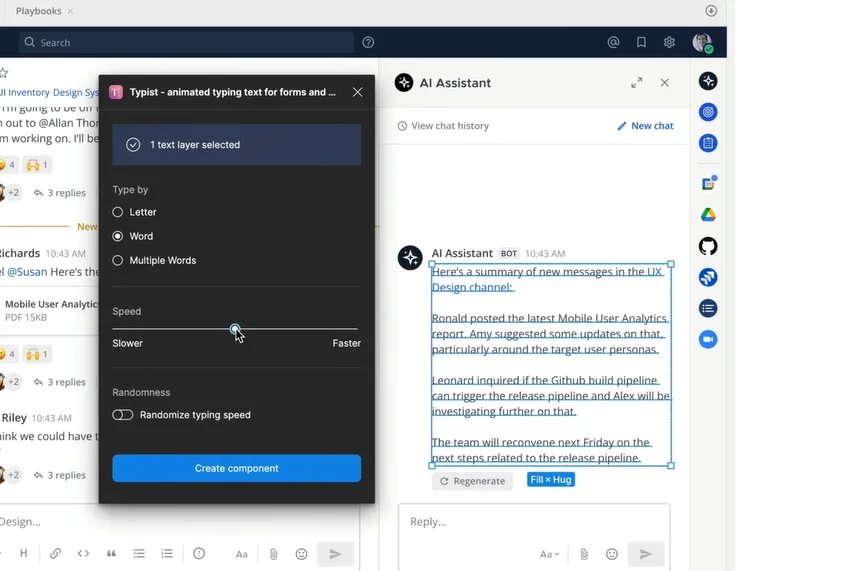Attach a file in channel message toolbar
This screenshot has width=845, height=571.
coord(274,554)
